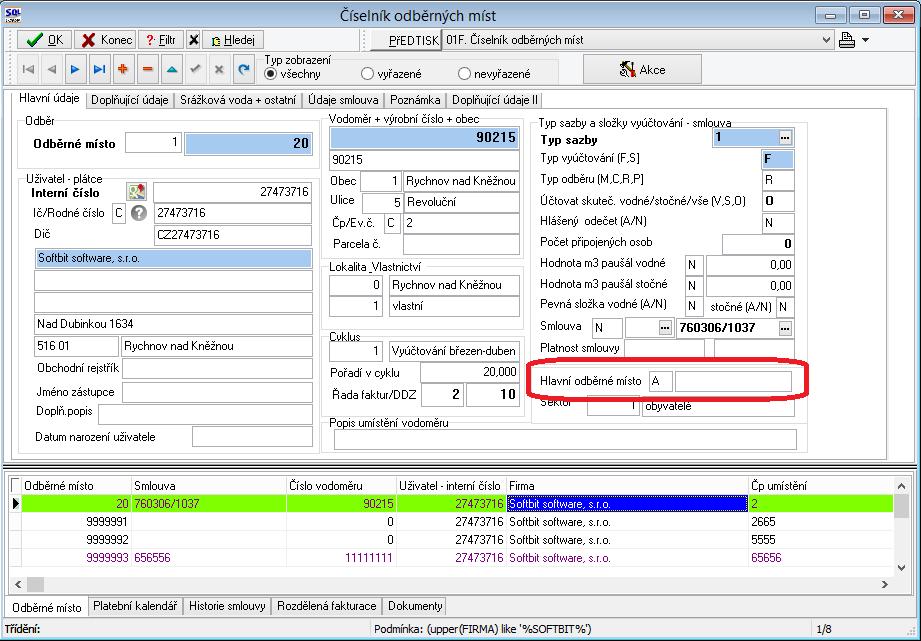This screenshot has height=641, width=921.
Task: Open the Poznámka tab
Action: click(415, 100)
